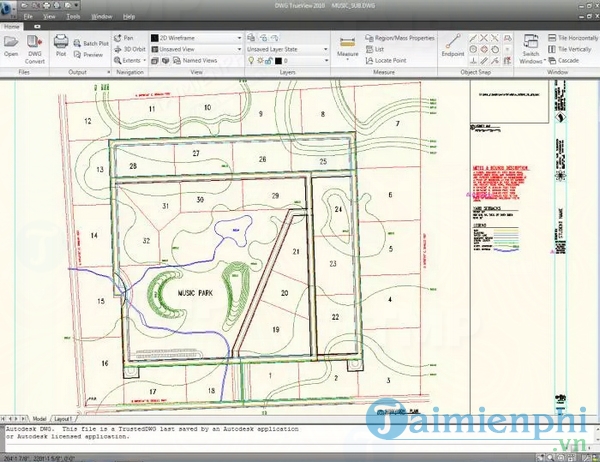Open Named Views dialog
The image size is (600, 462).
(x=195, y=60)
